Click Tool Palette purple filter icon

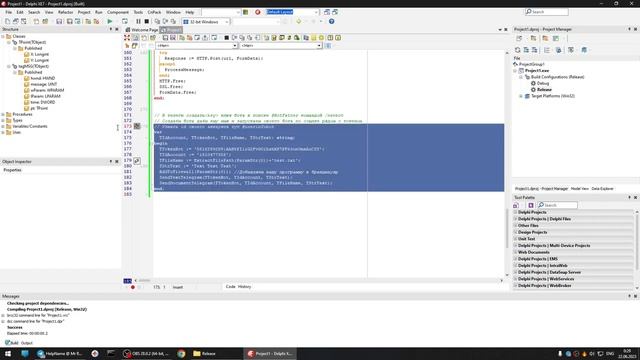tap(531, 205)
